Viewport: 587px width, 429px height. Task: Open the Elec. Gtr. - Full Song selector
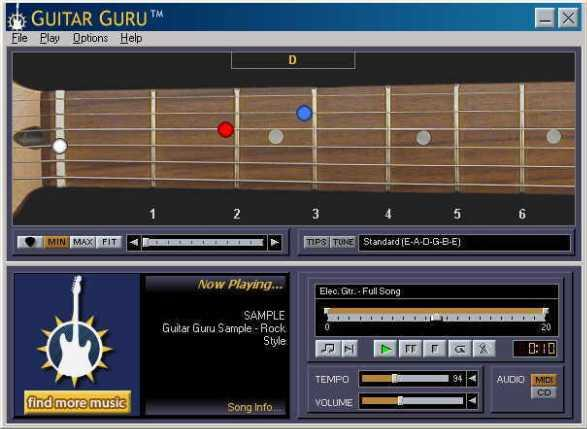tap(437, 291)
